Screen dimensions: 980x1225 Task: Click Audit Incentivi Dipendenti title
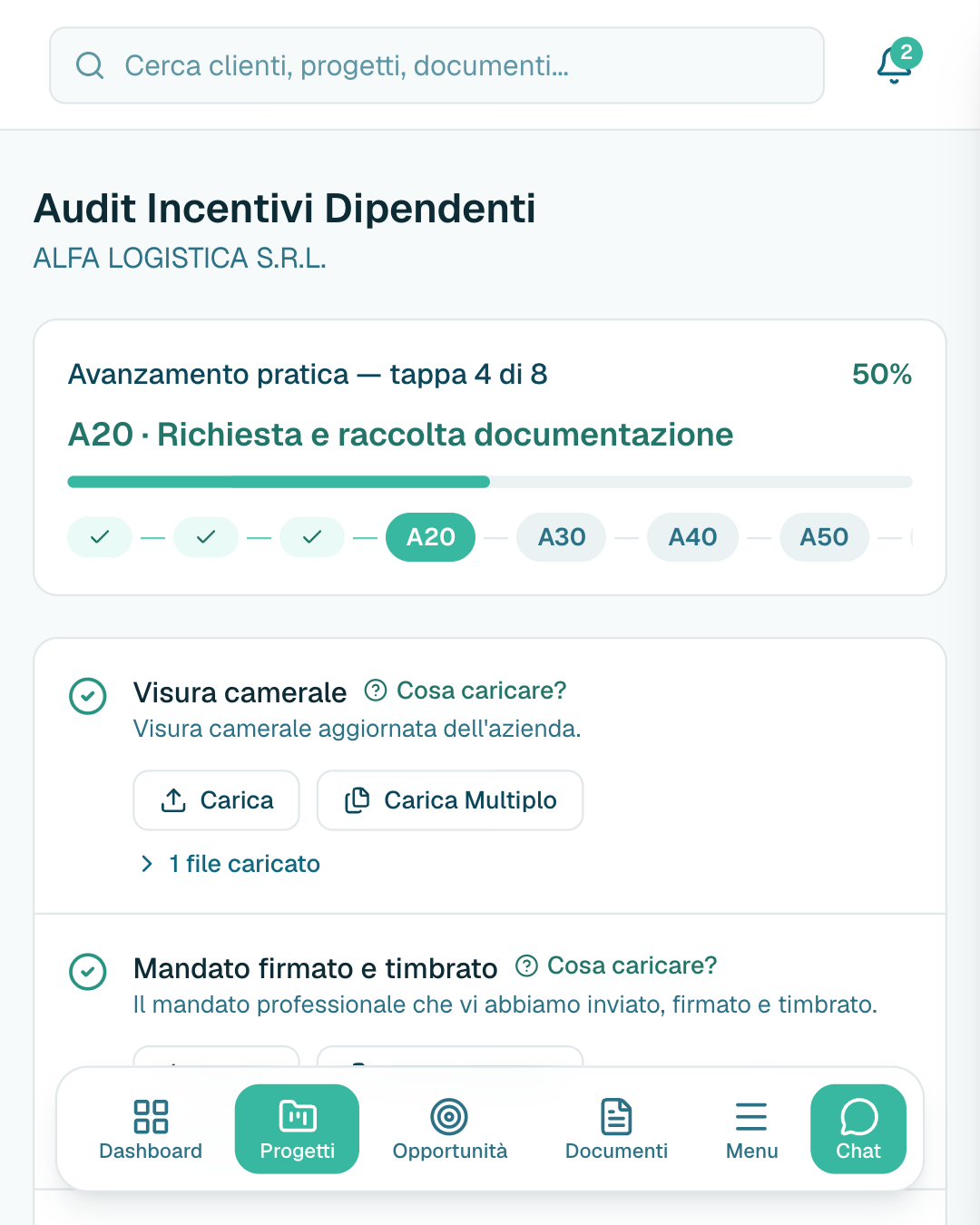[285, 208]
